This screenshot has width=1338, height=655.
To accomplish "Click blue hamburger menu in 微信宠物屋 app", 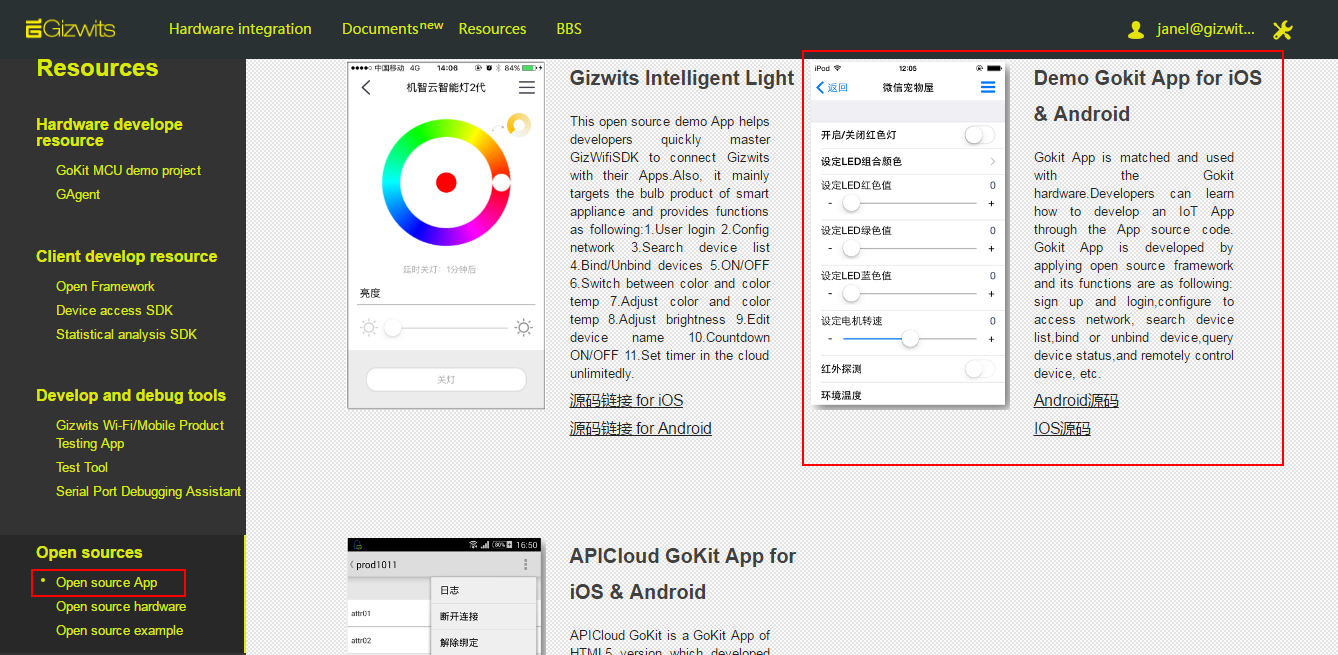I will 989,87.
